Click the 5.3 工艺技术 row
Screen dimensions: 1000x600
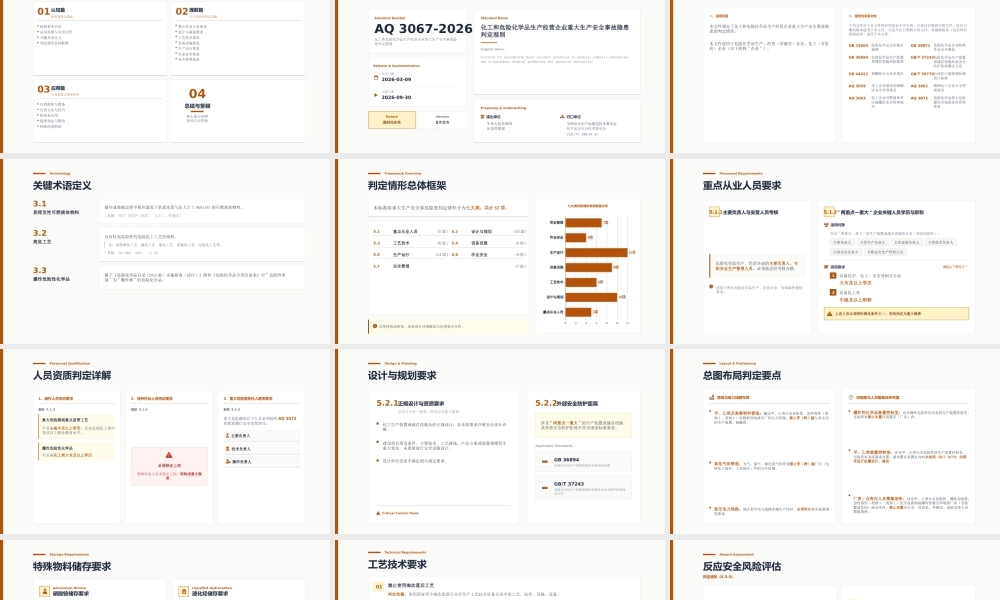click(x=410, y=243)
